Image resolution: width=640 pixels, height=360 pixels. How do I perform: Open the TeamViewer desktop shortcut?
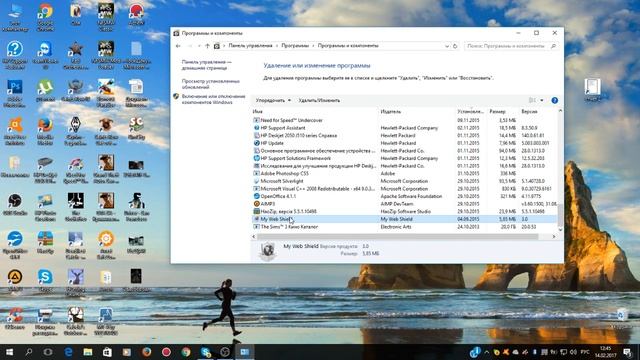[x=45, y=56]
